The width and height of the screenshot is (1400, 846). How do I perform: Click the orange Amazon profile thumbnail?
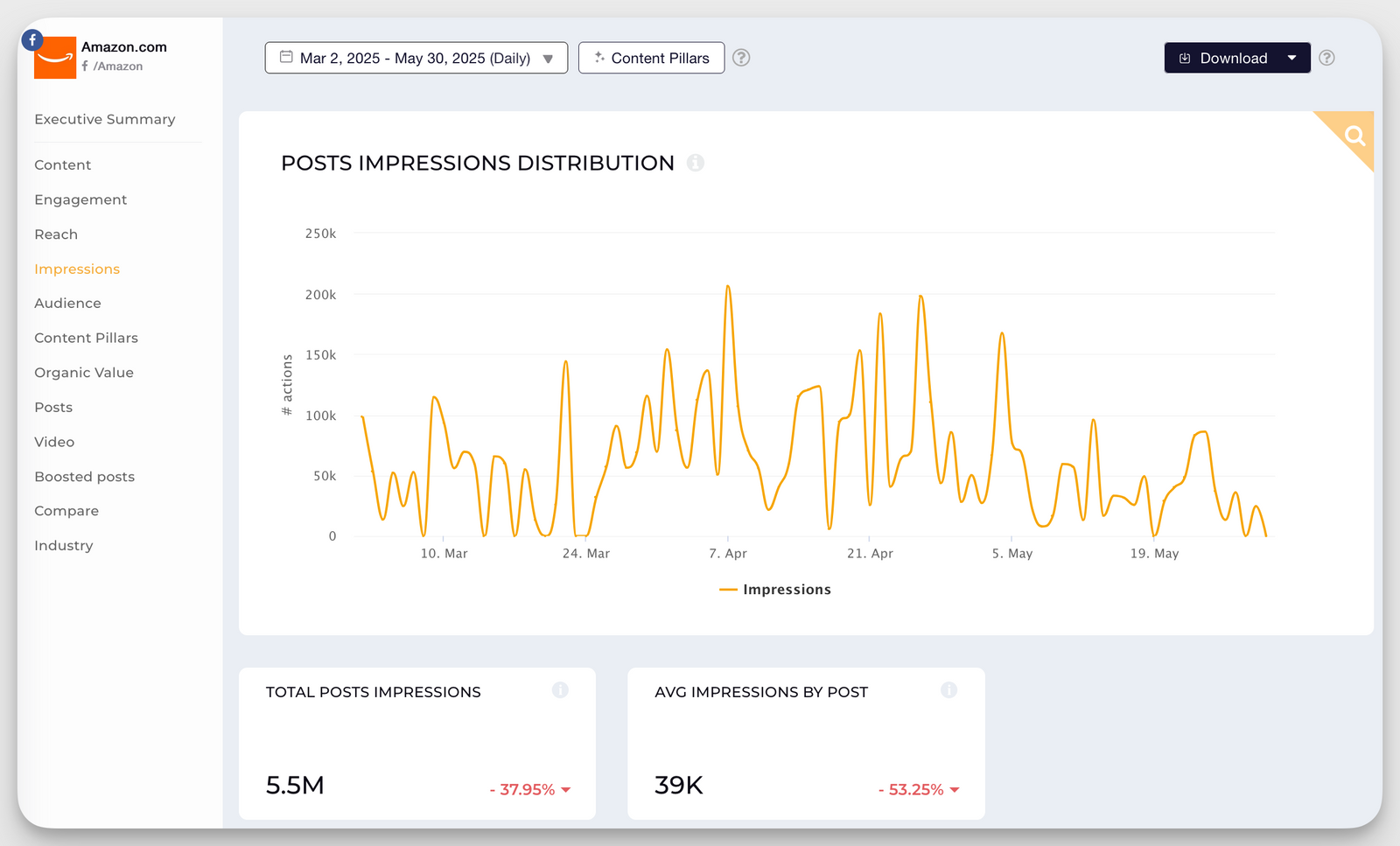(x=55, y=59)
